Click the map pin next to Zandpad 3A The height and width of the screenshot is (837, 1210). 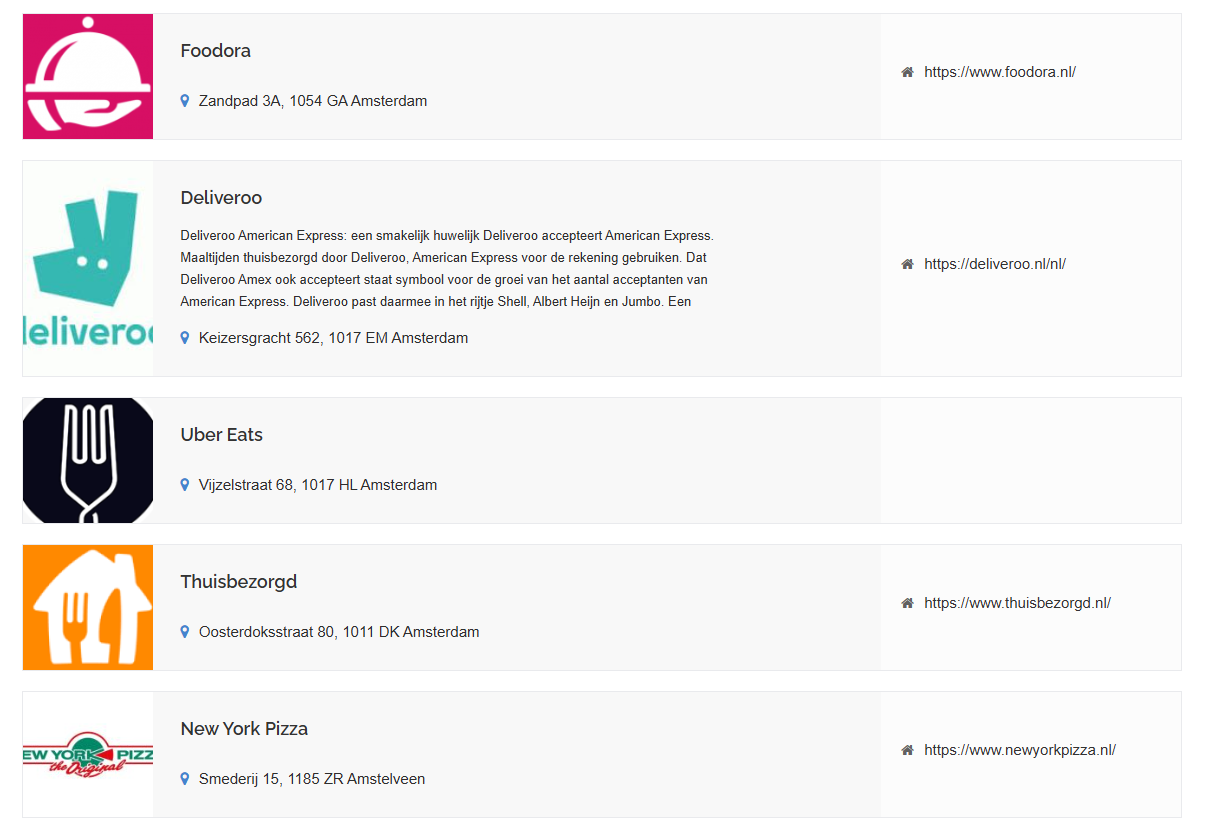click(x=185, y=101)
